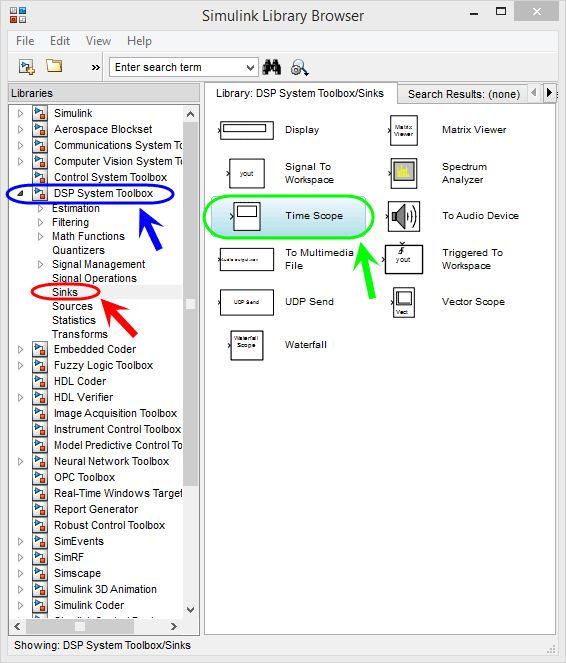Select Sources in the library tree
Screen dimensions: 566x663
click(x=72, y=306)
